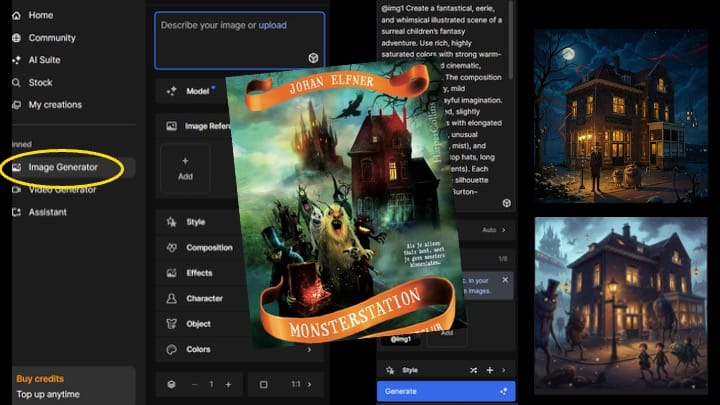Open the Effects settings row
The width and height of the screenshot is (720, 405).
198,273
